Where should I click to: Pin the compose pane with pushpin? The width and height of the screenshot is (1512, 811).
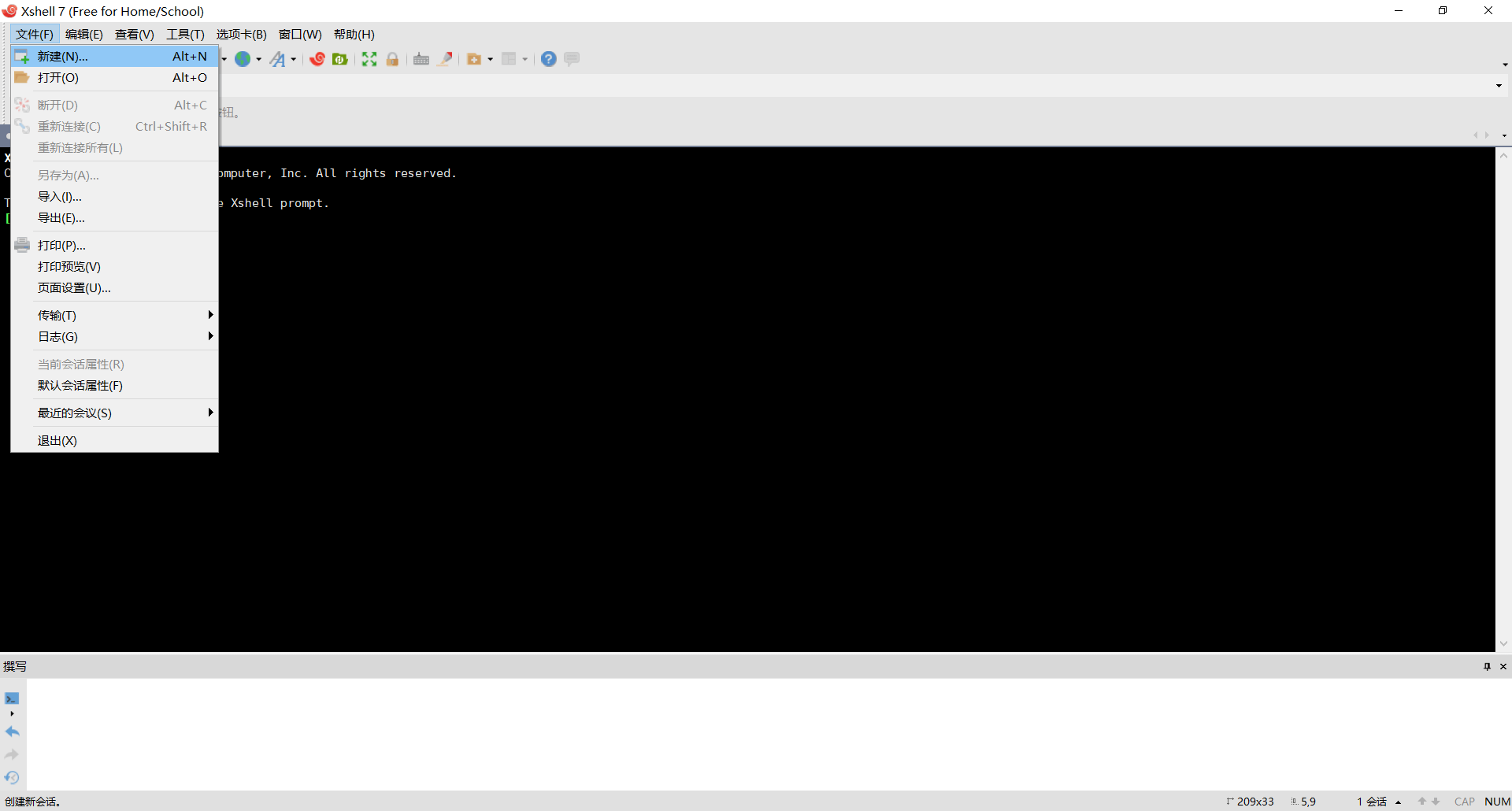pyautogui.click(x=1487, y=666)
